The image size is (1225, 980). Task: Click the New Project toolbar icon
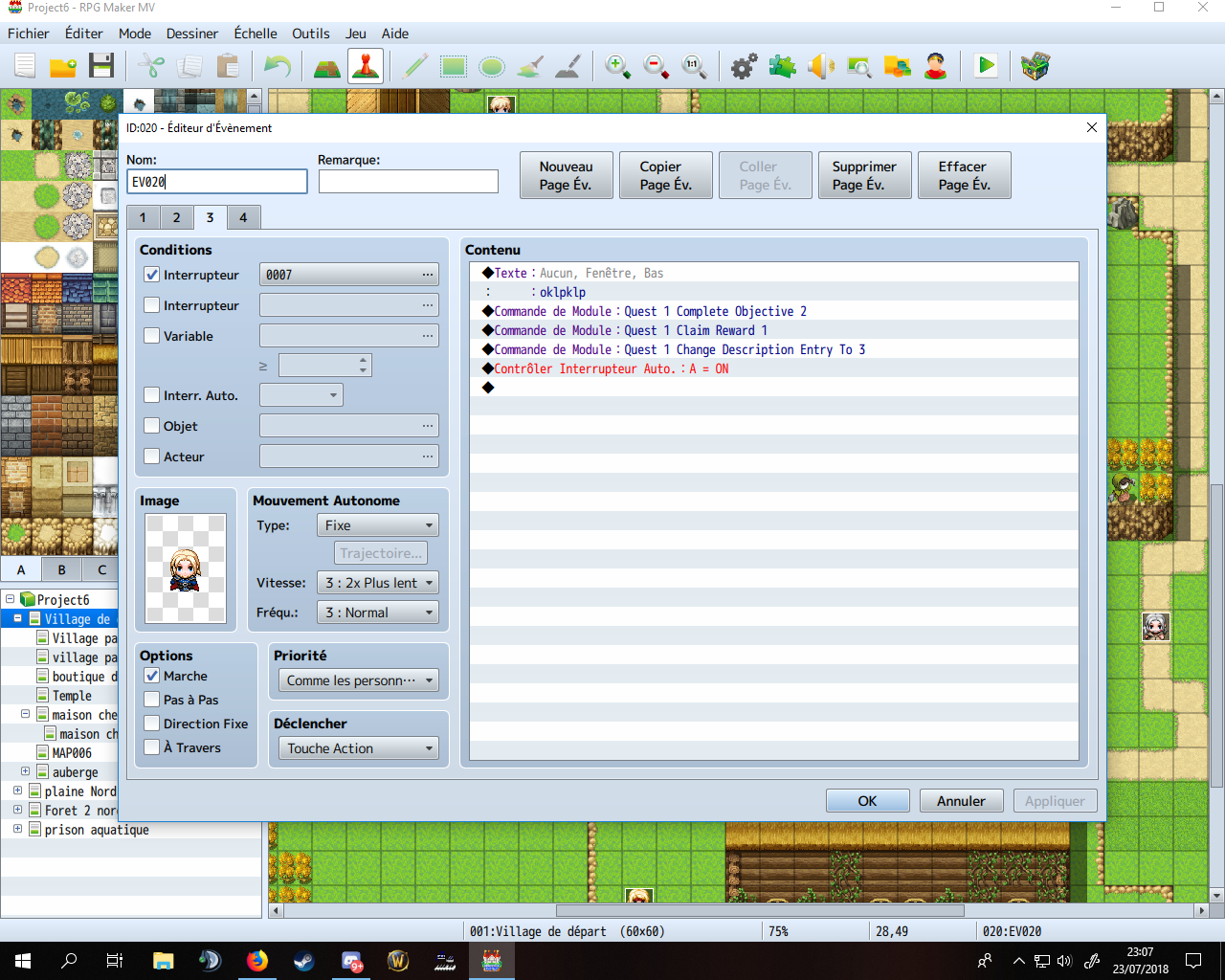(25, 66)
